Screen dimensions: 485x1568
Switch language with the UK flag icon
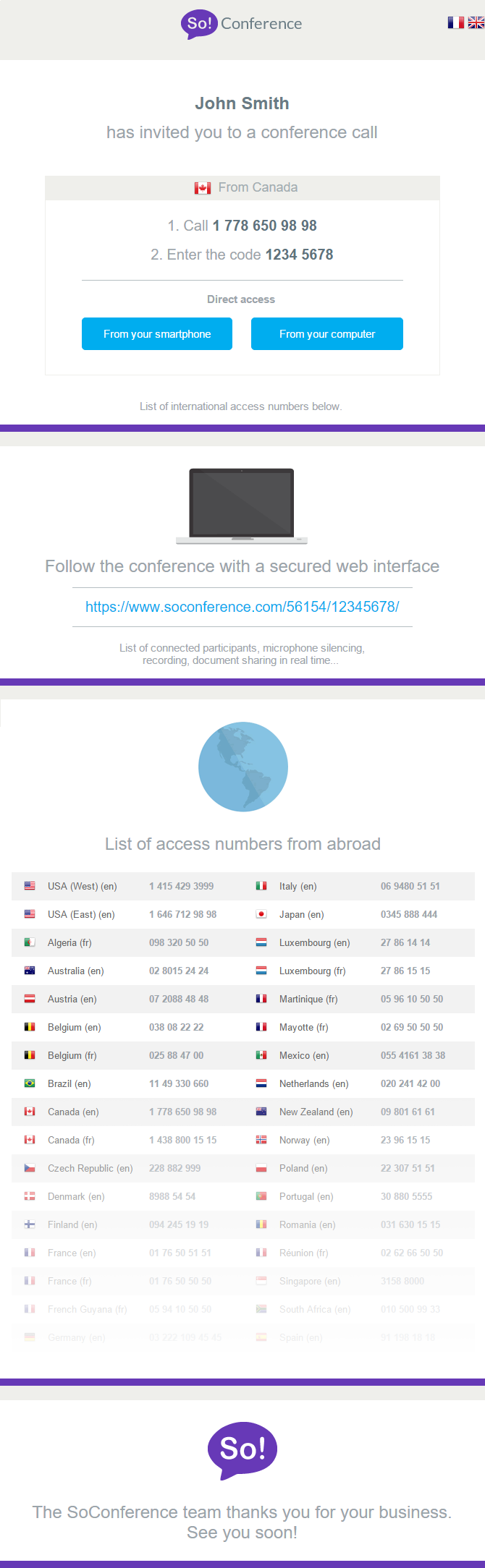point(476,22)
